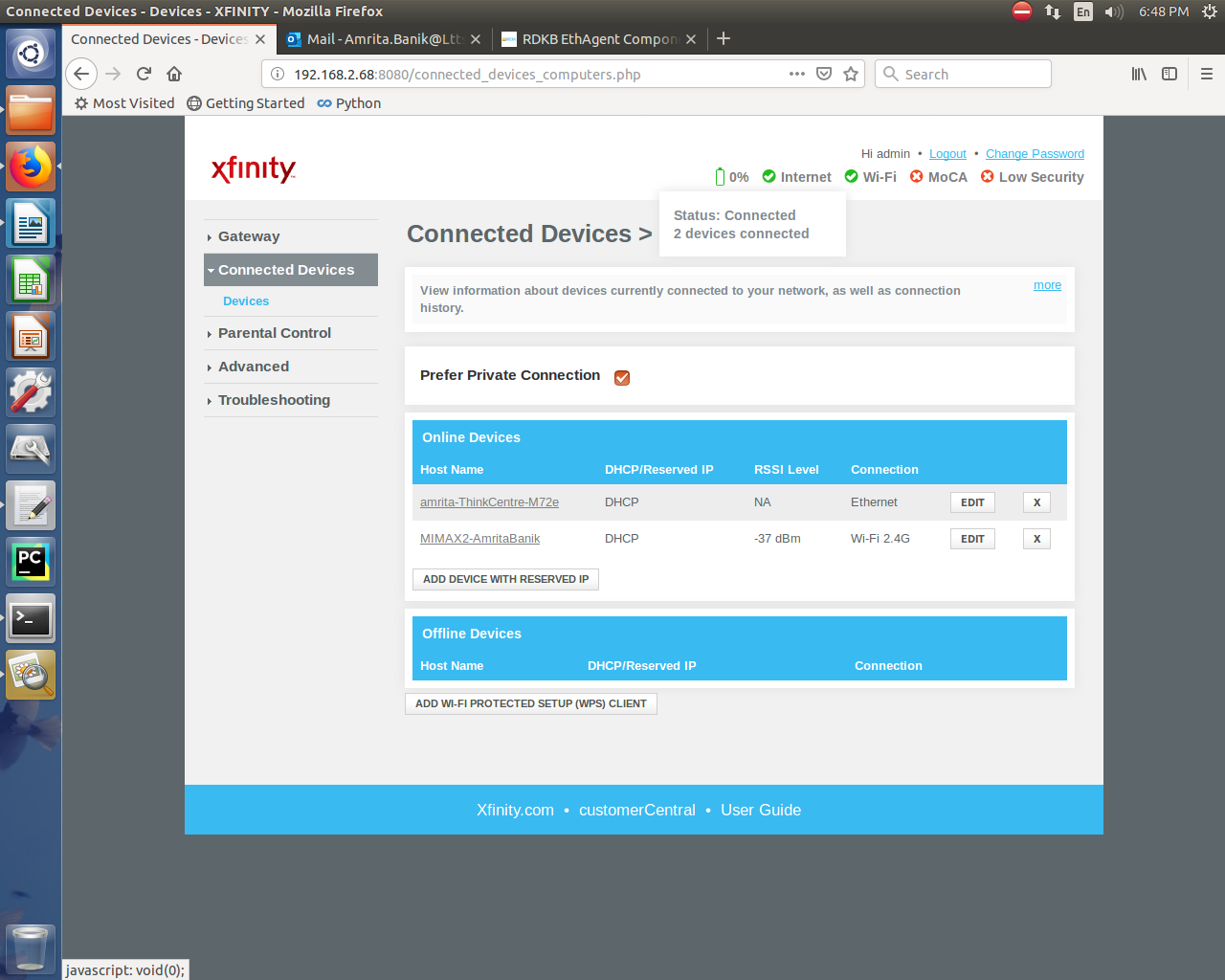Bookmark this page with the star icon
1225x980 pixels.
pos(851,74)
